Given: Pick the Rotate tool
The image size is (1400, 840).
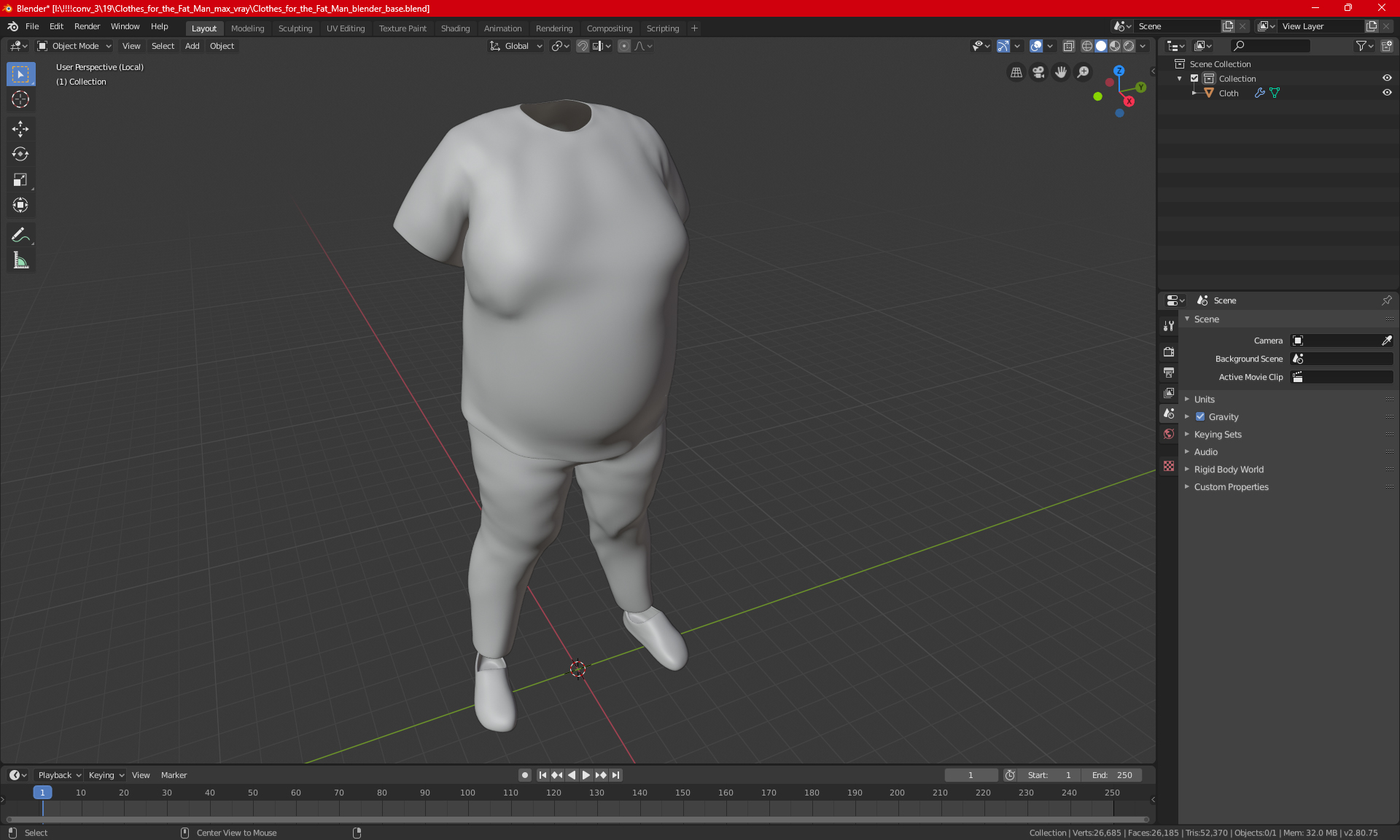Looking at the screenshot, I should pos(20,154).
